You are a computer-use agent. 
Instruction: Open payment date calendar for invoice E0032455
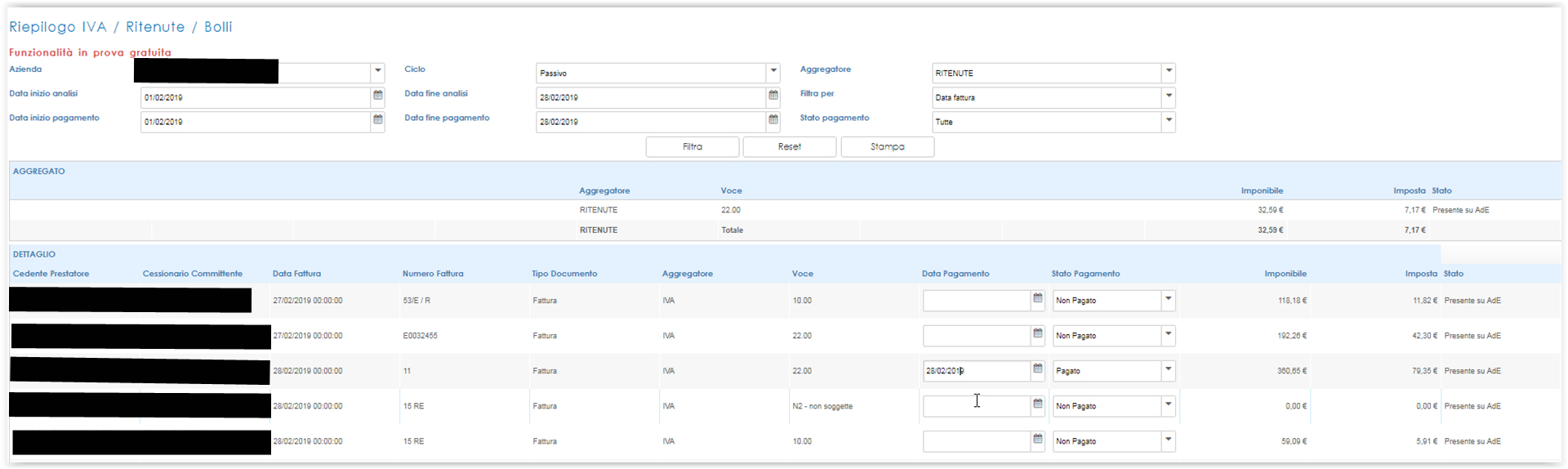point(1037,334)
